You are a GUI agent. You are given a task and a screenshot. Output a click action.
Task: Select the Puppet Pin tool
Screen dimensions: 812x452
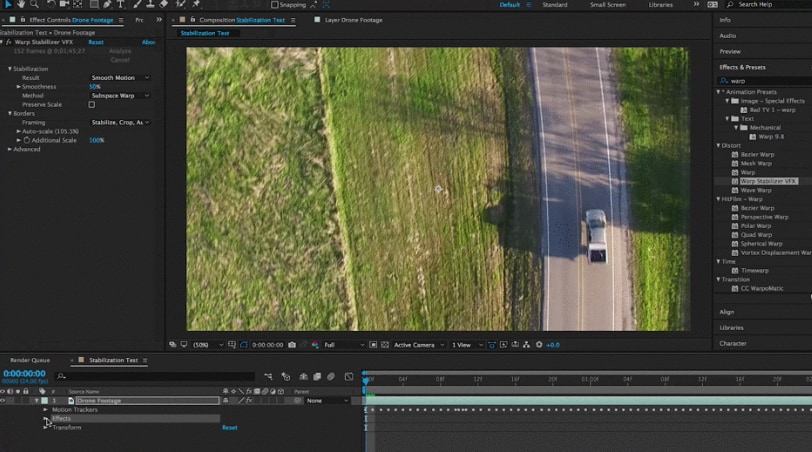pos(196,4)
